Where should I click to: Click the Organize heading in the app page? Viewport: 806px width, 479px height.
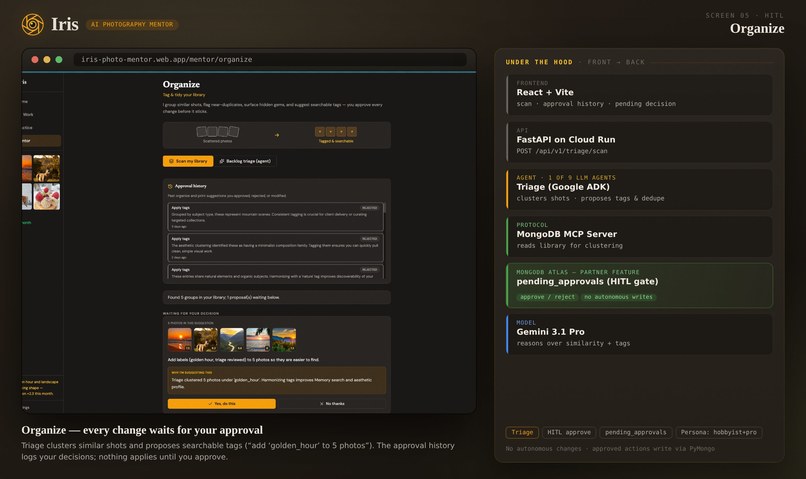[181, 84]
